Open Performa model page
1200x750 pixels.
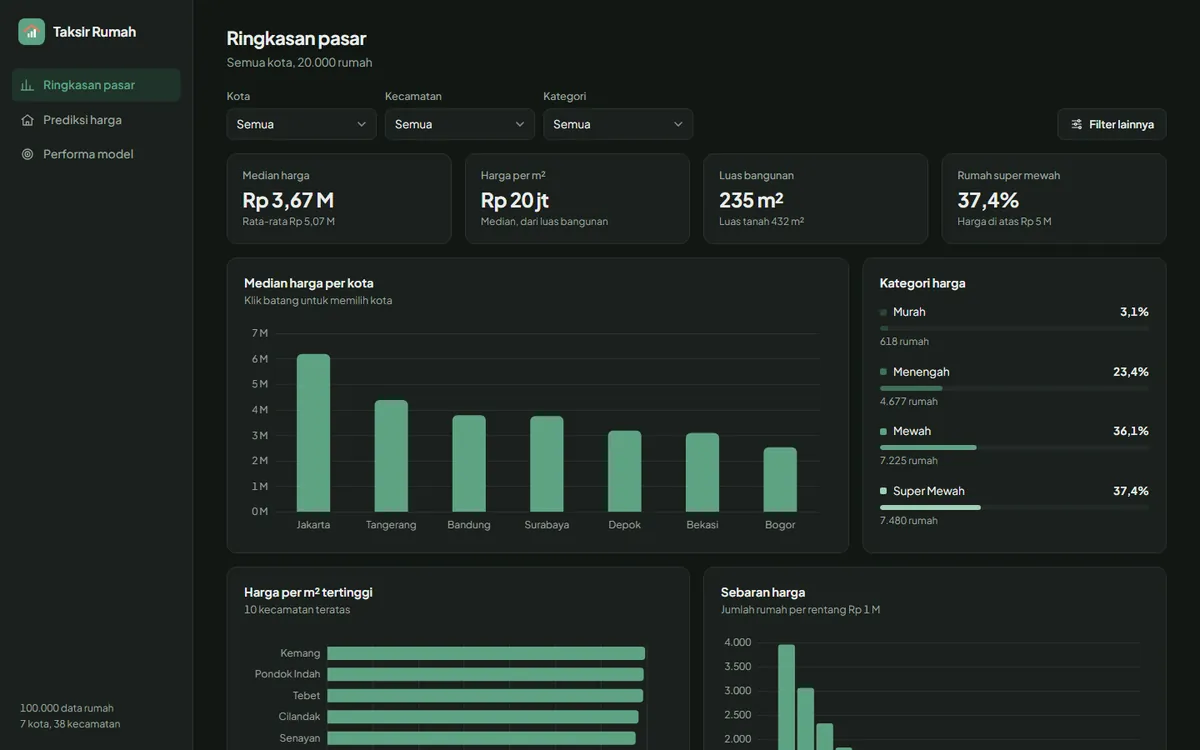(96, 154)
